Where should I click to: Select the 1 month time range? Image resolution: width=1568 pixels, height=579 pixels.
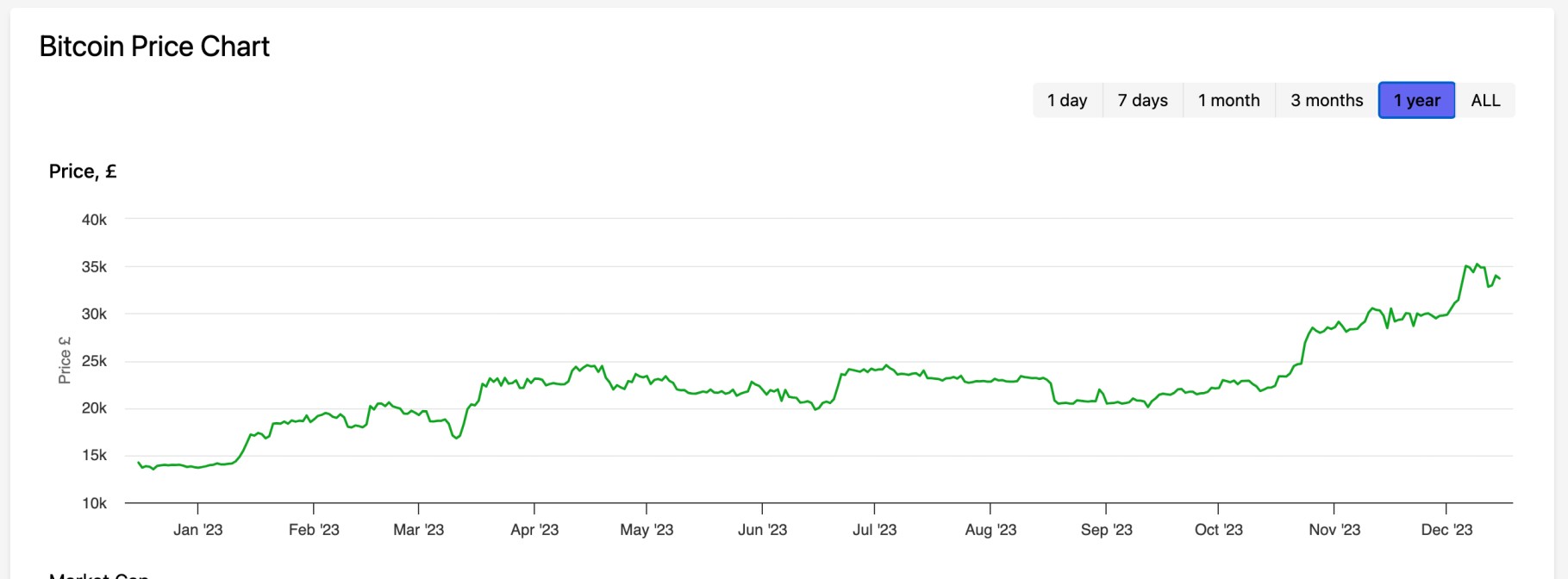click(x=1230, y=100)
